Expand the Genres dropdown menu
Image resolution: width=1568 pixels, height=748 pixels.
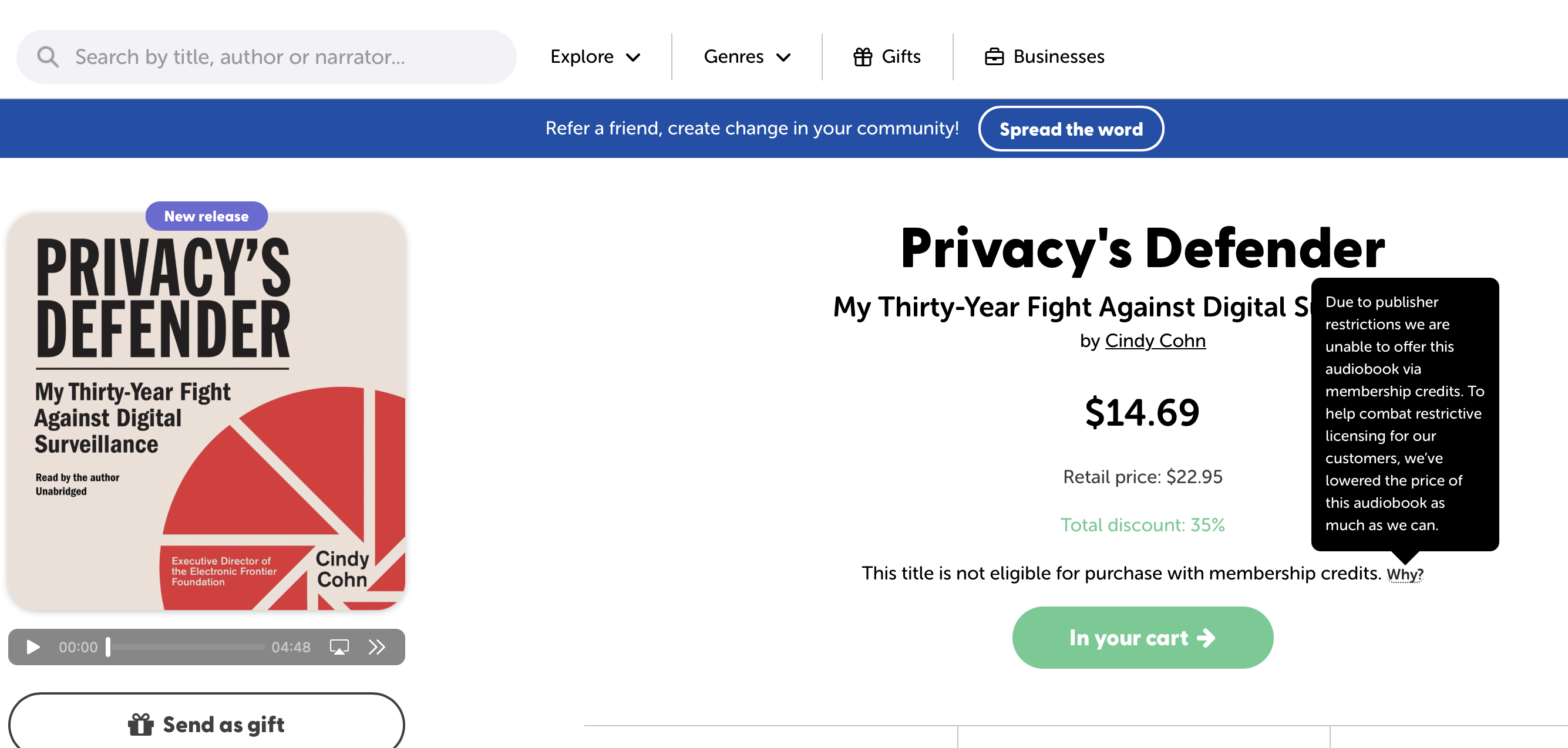(x=747, y=56)
